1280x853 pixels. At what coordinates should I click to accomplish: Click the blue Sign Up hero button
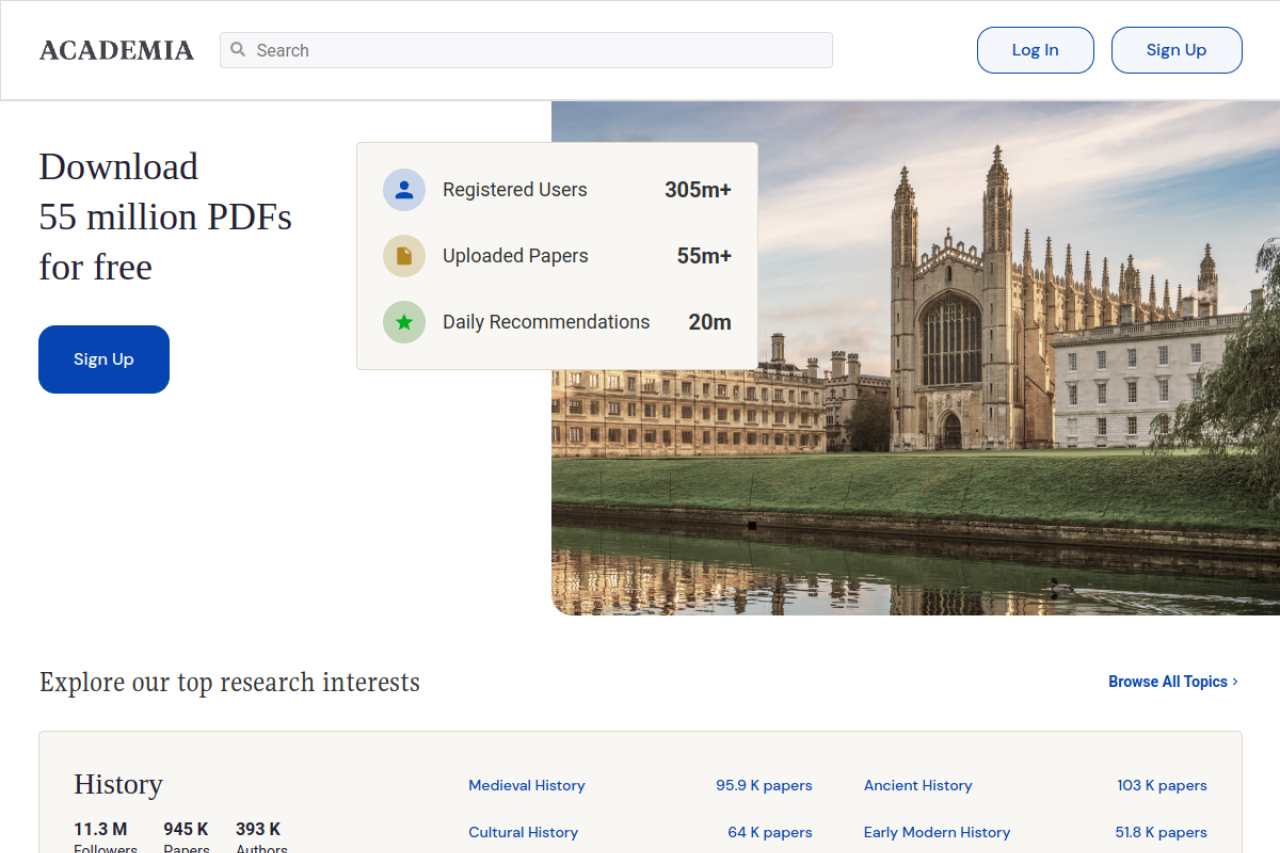(104, 359)
